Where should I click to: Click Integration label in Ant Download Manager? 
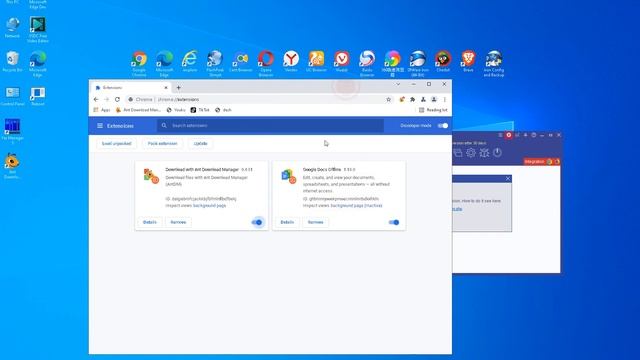[x=534, y=162]
